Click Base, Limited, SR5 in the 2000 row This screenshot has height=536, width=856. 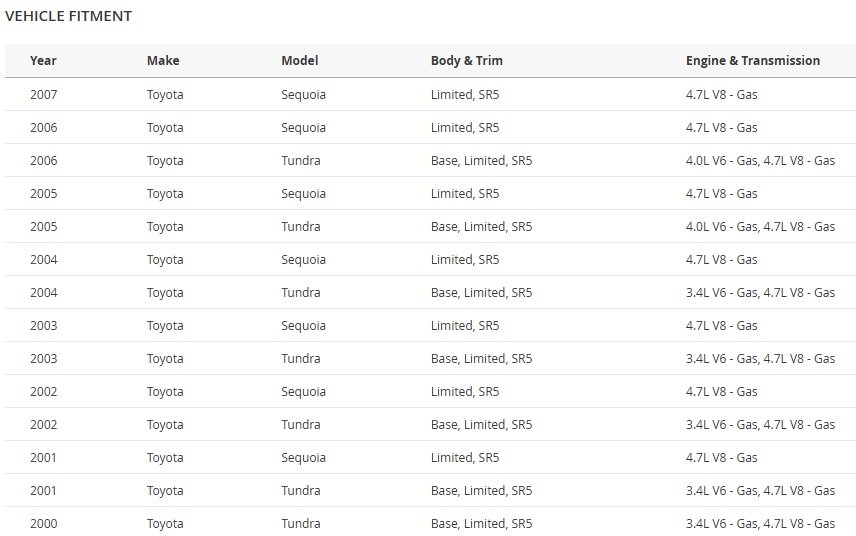click(482, 524)
